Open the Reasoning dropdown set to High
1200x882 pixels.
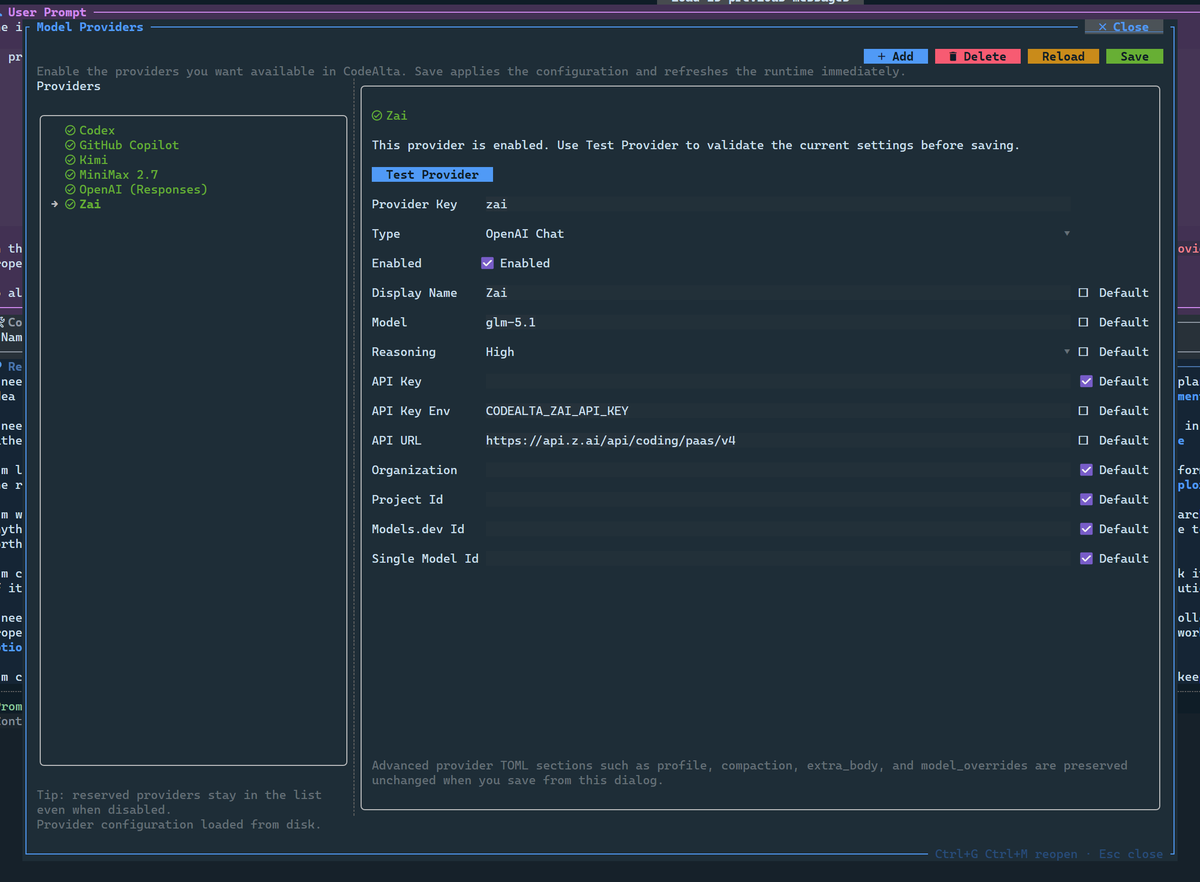[x=777, y=352]
